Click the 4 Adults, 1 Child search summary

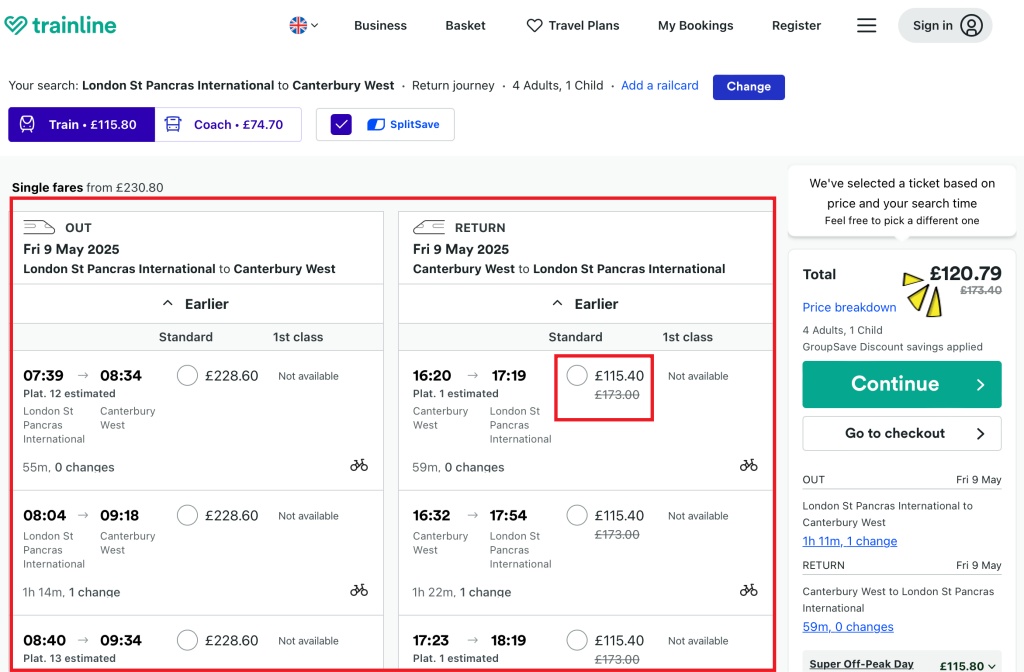coord(558,86)
